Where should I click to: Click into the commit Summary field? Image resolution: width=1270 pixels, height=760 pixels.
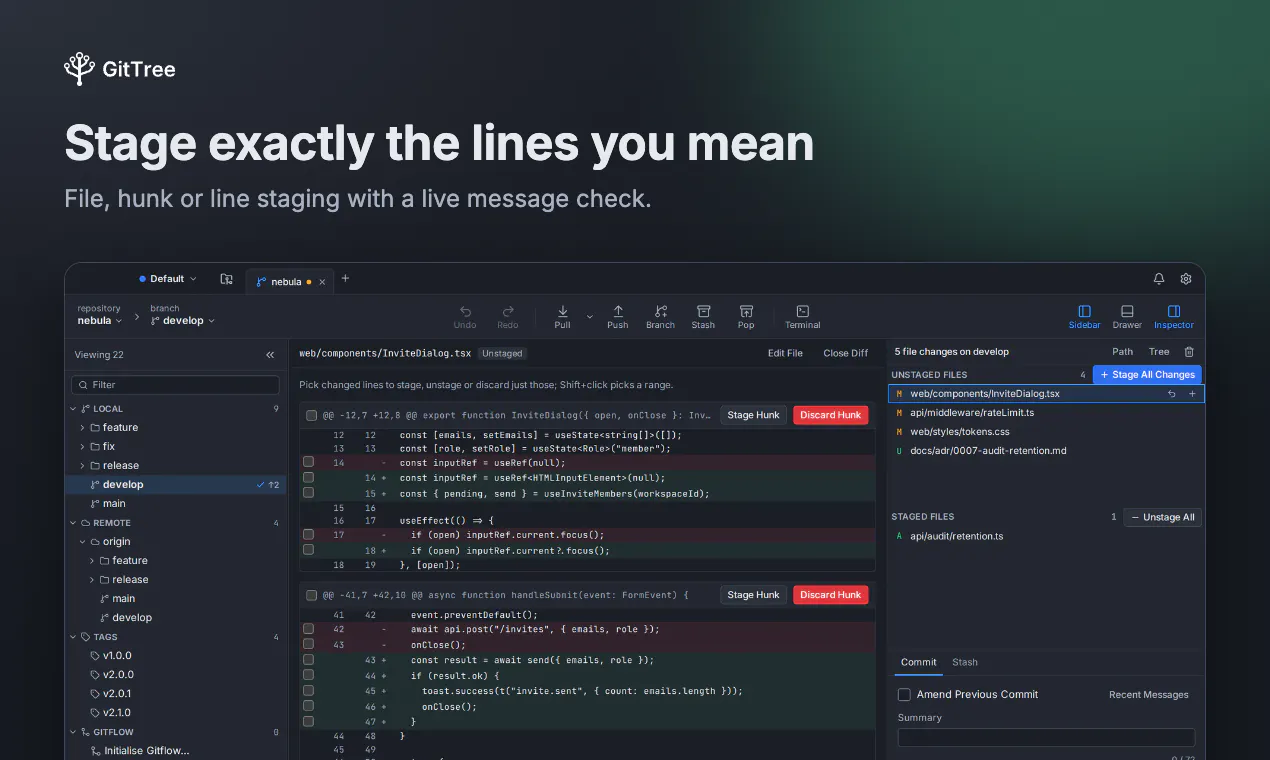[x=1046, y=738]
